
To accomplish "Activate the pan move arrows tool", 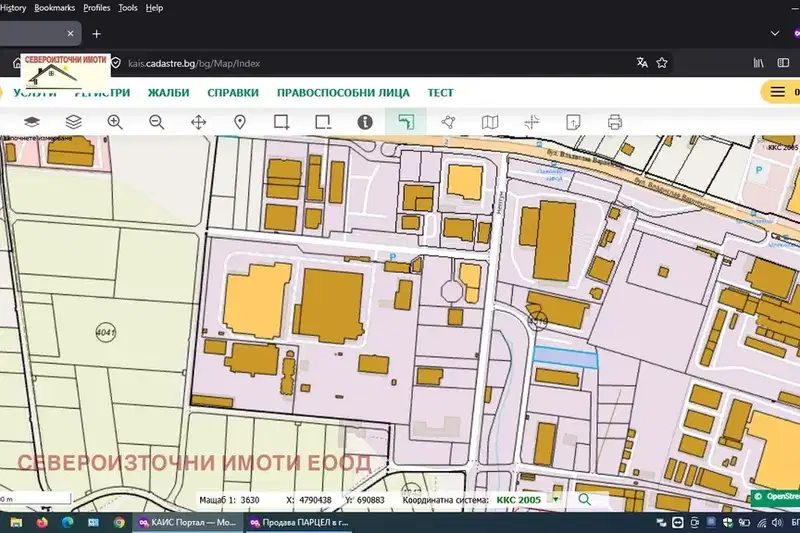I will pyautogui.click(x=198, y=122).
